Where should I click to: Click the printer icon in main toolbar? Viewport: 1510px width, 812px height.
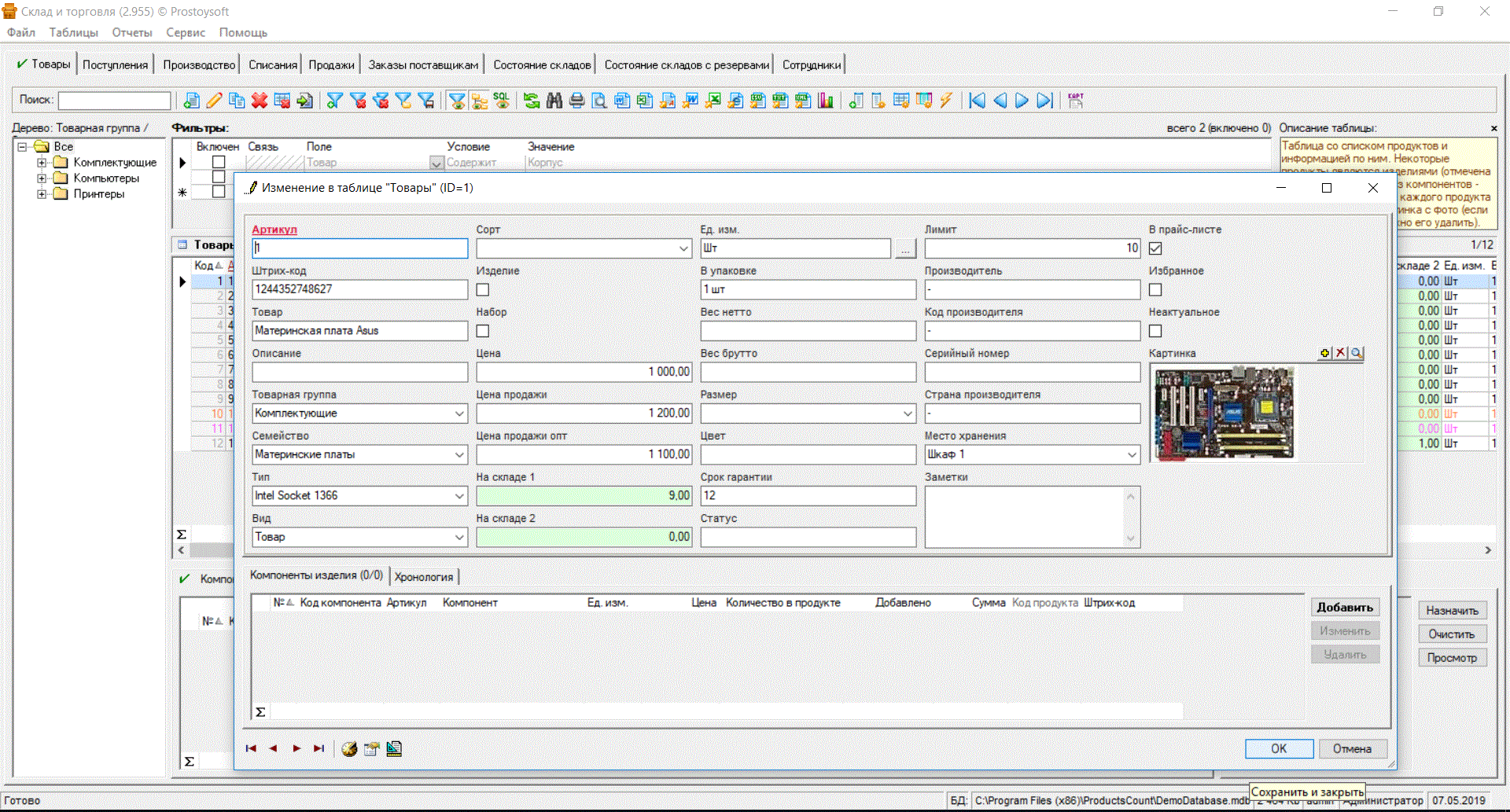[577, 101]
